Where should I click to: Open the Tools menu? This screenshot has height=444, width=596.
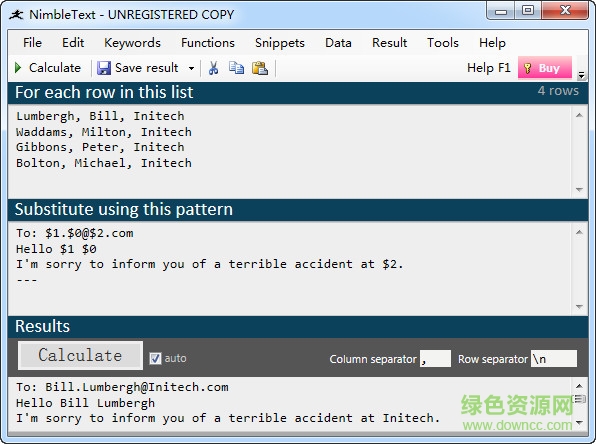click(443, 43)
